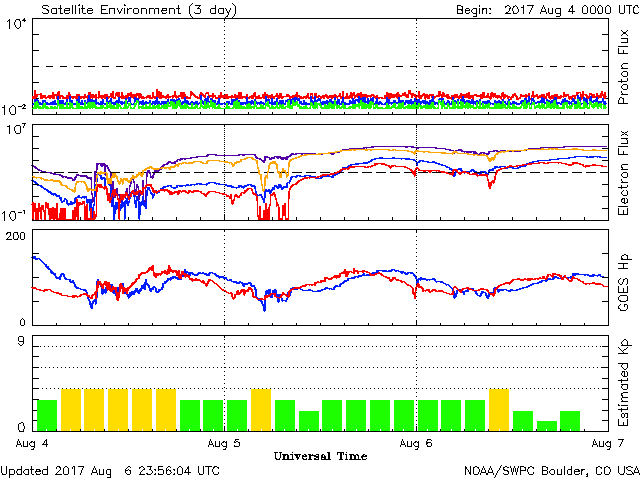640x480 pixels.
Task: Click the 'Satellite Environment (3 day)' title
Action: (139, 9)
